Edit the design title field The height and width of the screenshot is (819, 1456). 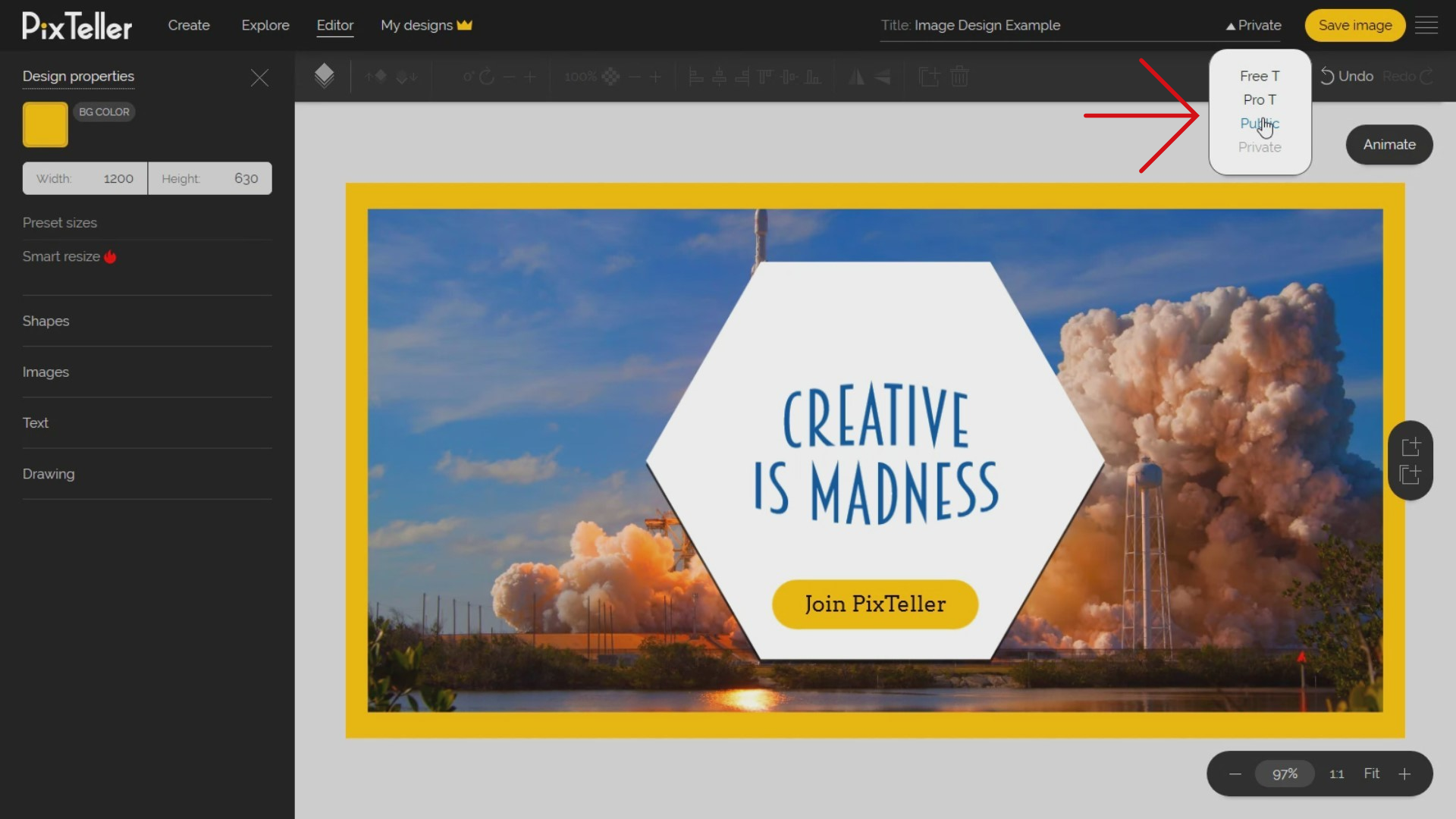pos(1050,25)
